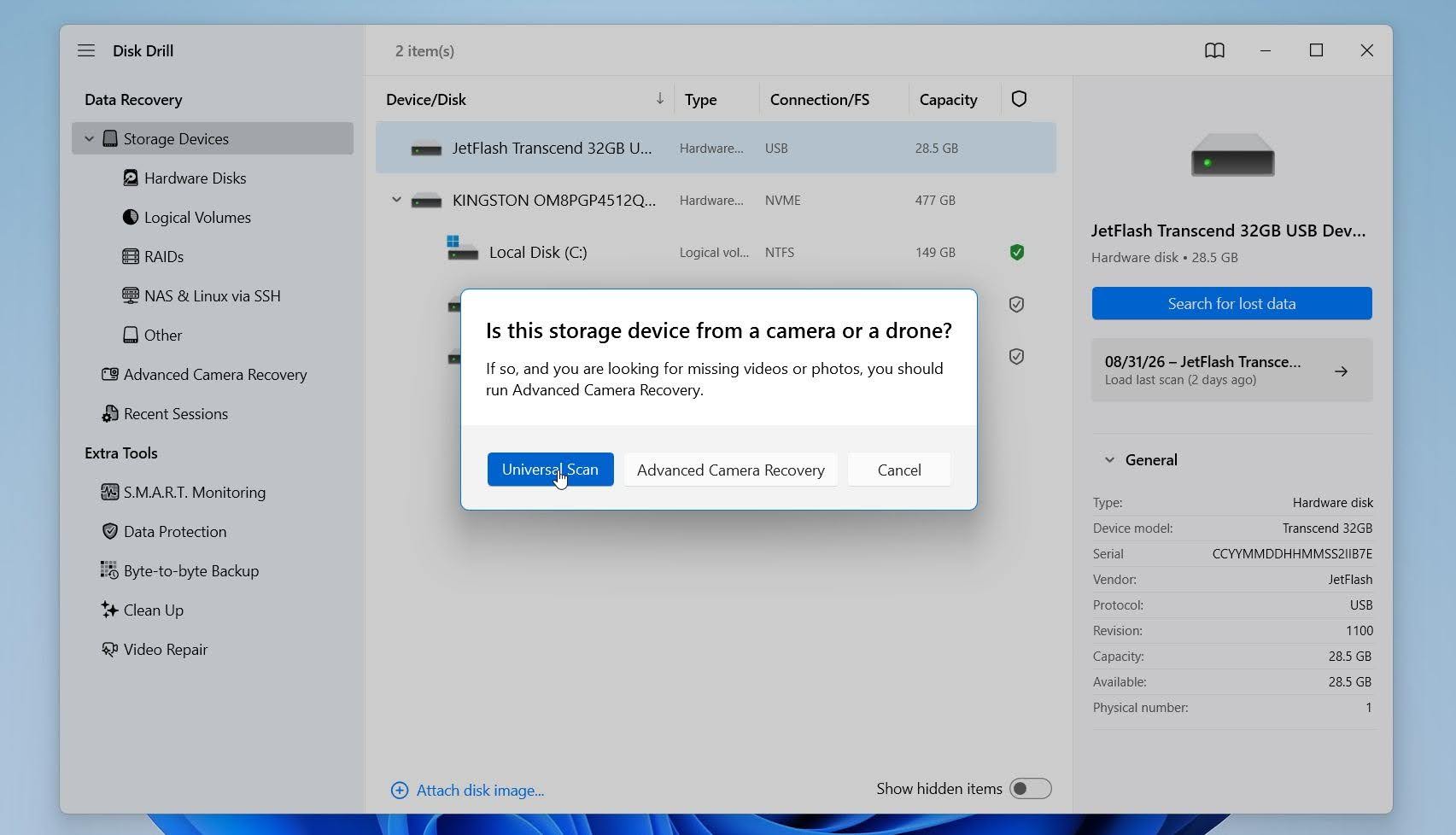The image size is (1456, 835).
Task: Open Byte-to-byte Backup tool
Action: [191, 570]
